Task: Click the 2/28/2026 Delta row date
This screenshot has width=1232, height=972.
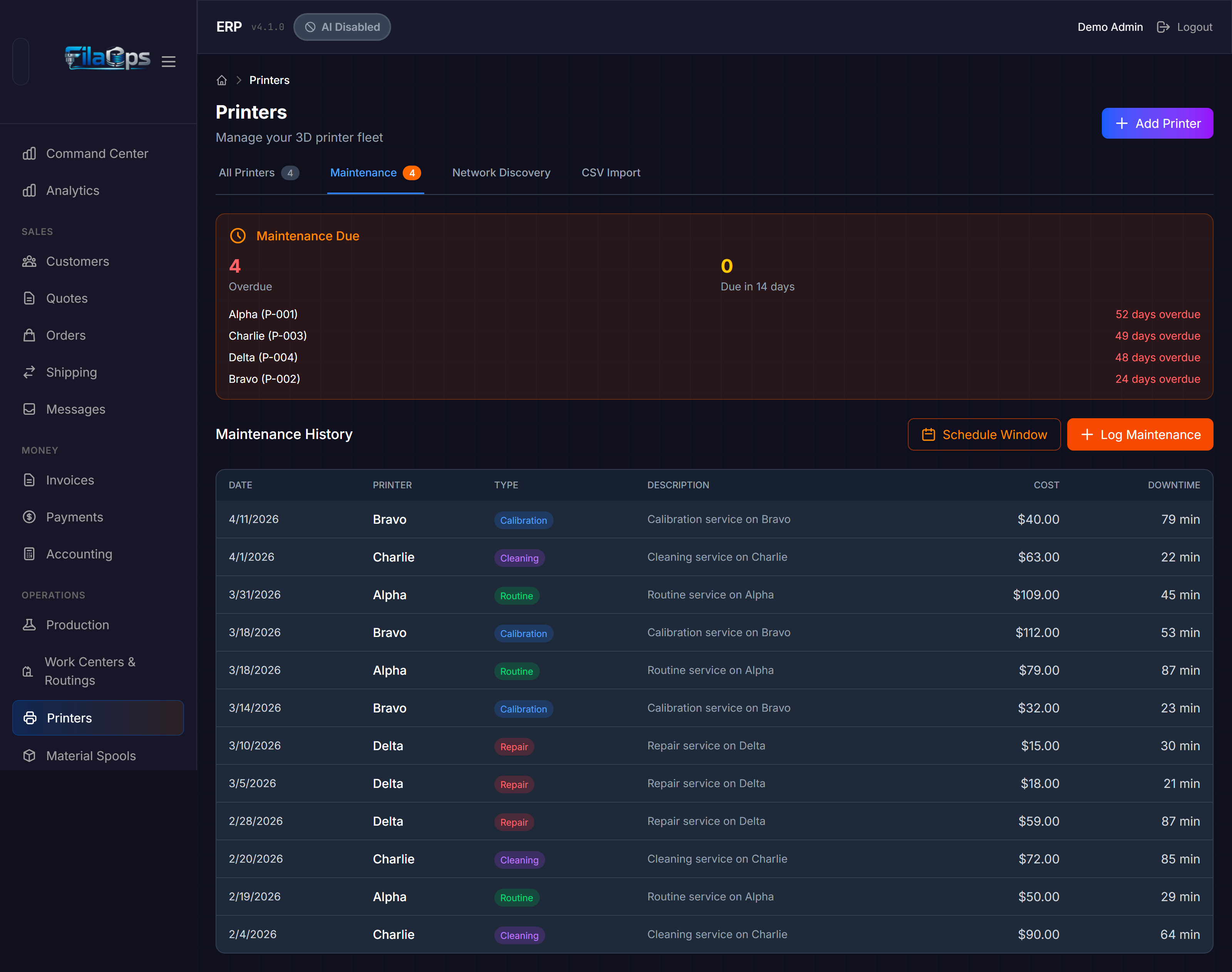Action: coord(255,821)
